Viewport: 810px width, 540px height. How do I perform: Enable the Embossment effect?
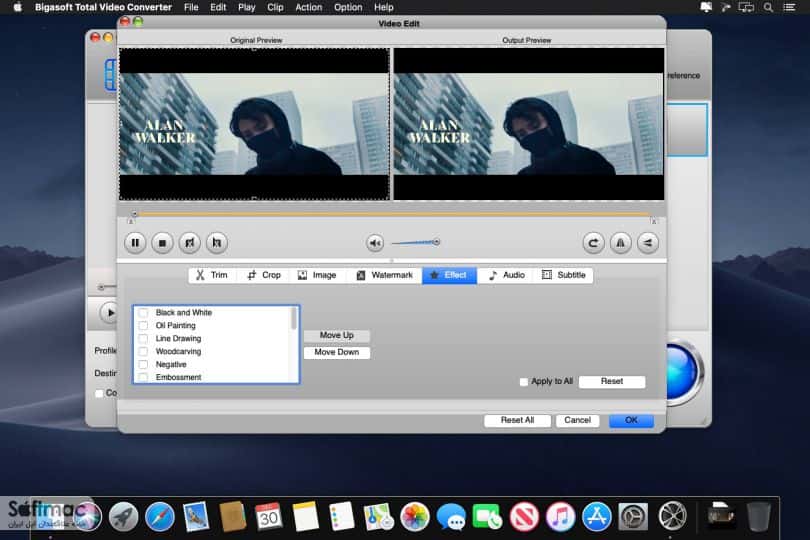(x=144, y=377)
